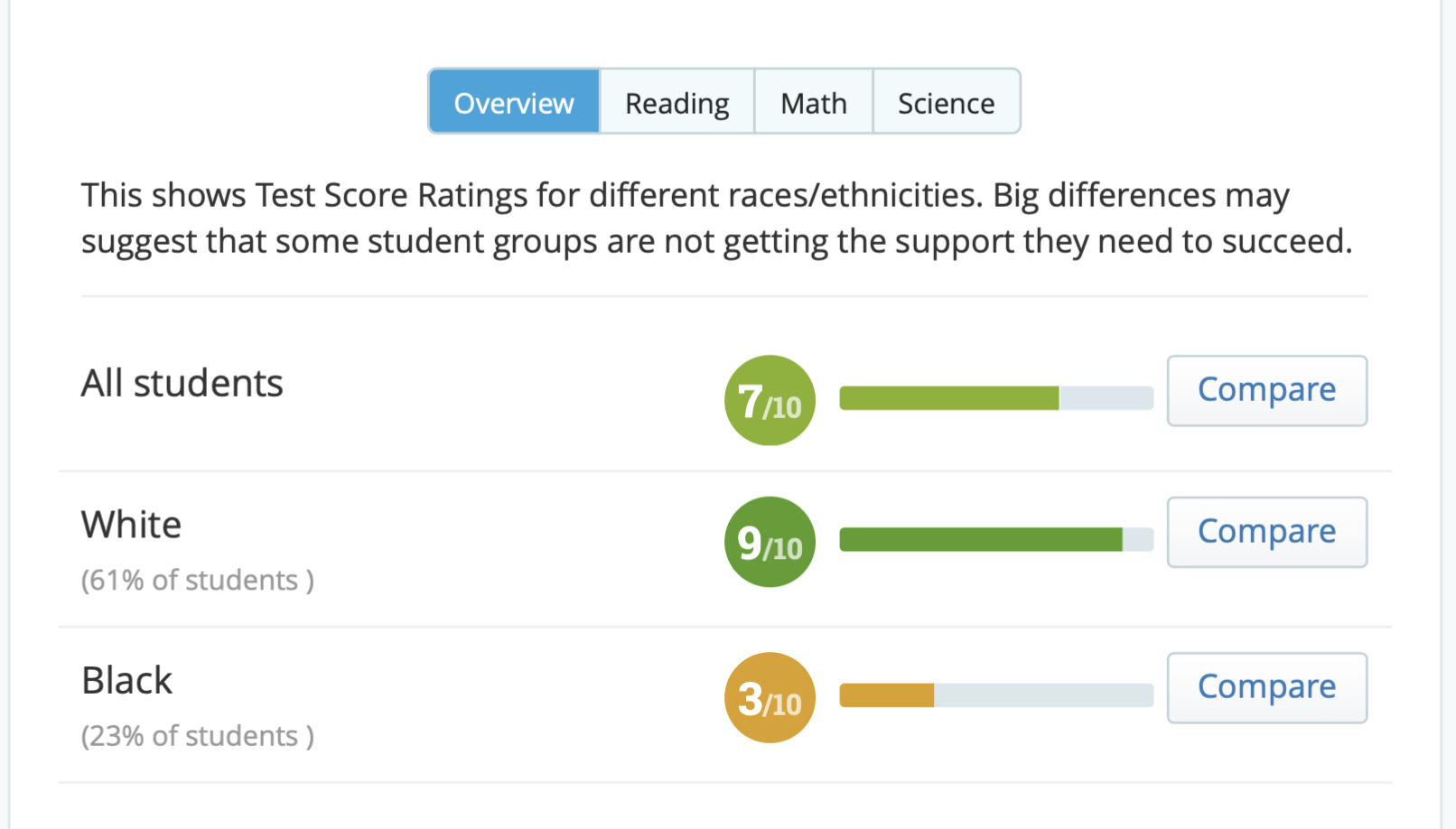Click the 61% of students text
The image size is (1456, 829).
198,580
